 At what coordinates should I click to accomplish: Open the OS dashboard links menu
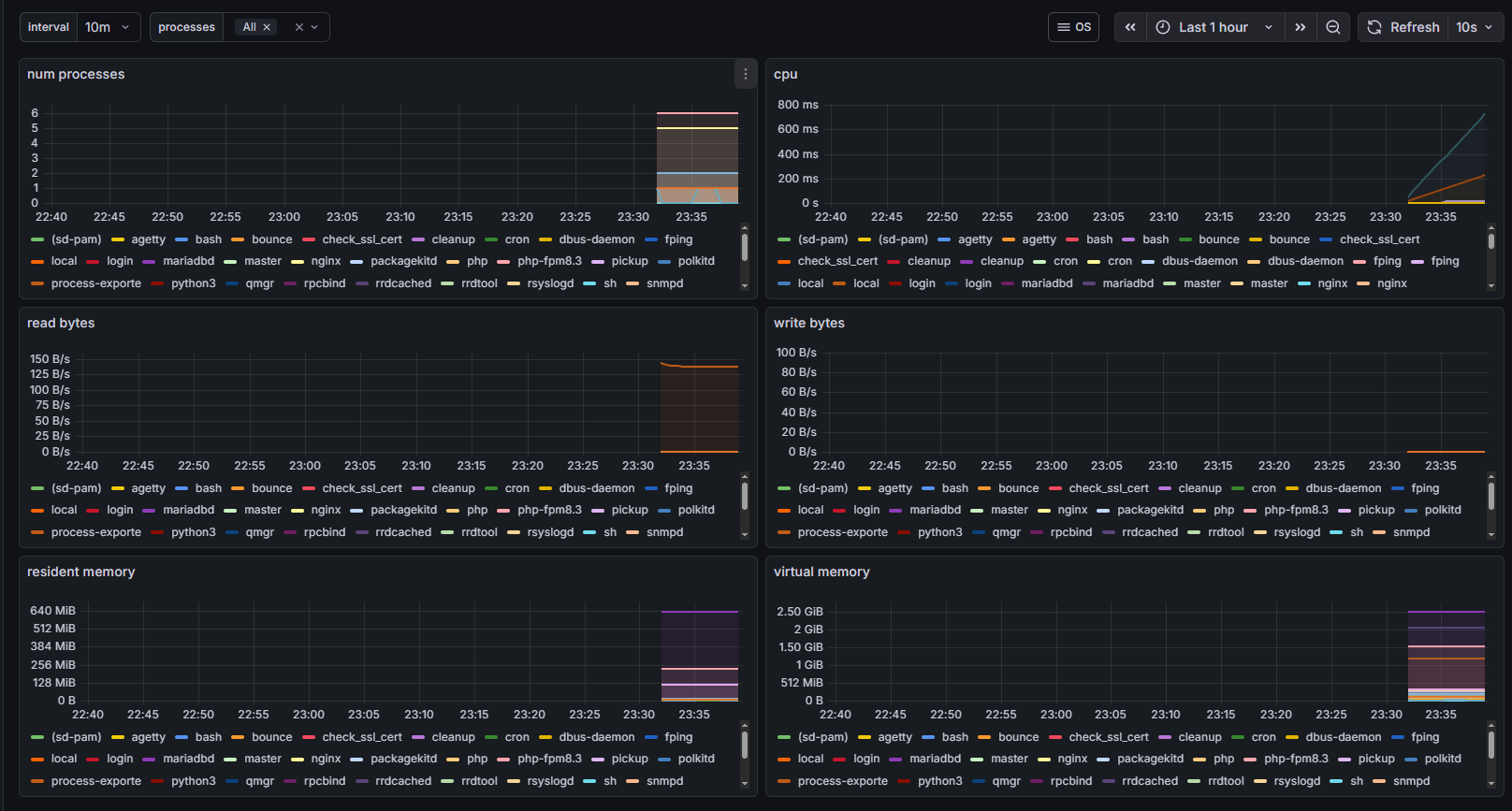(1073, 27)
